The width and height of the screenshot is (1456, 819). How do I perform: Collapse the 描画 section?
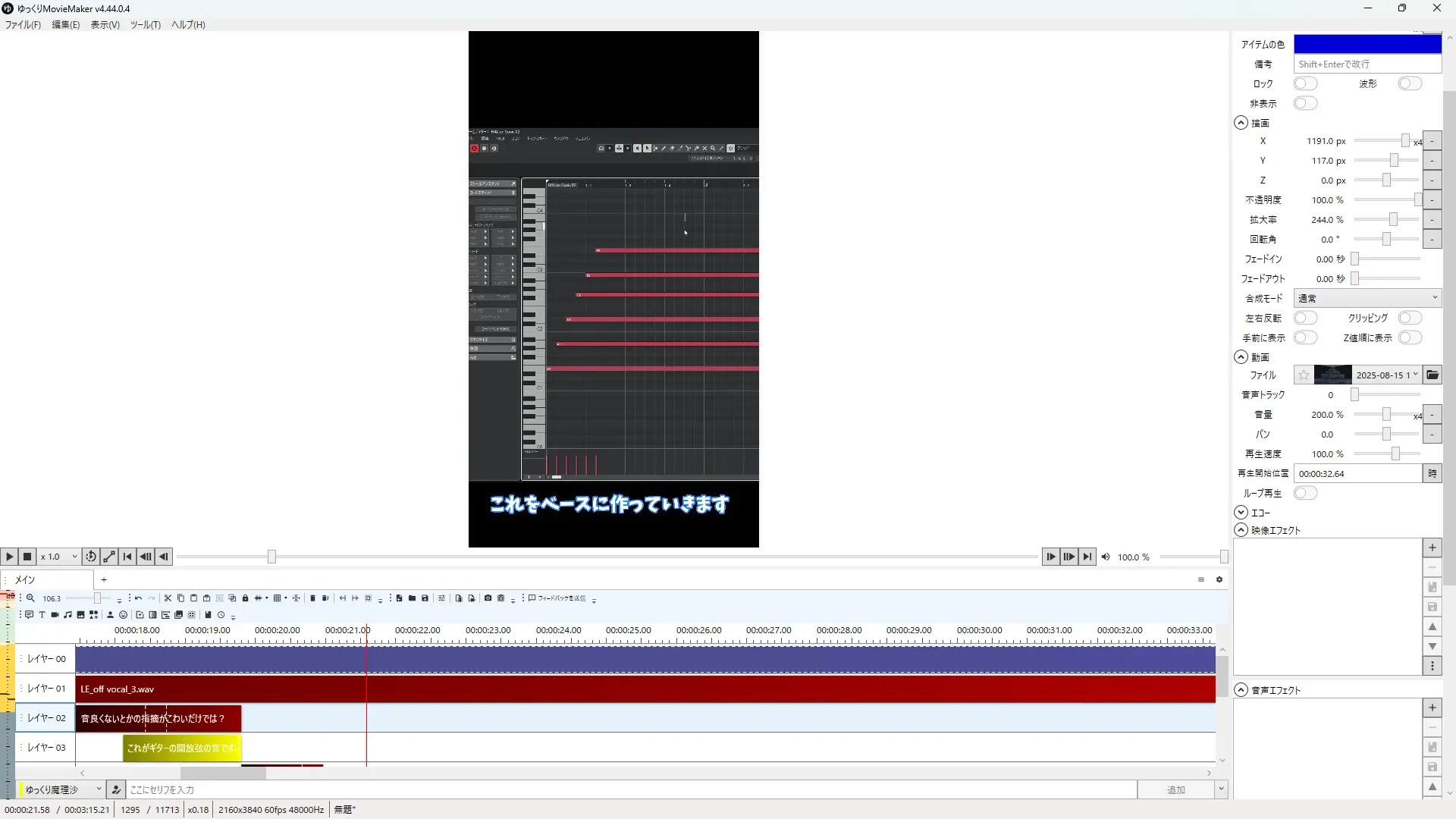pos(1241,123)
